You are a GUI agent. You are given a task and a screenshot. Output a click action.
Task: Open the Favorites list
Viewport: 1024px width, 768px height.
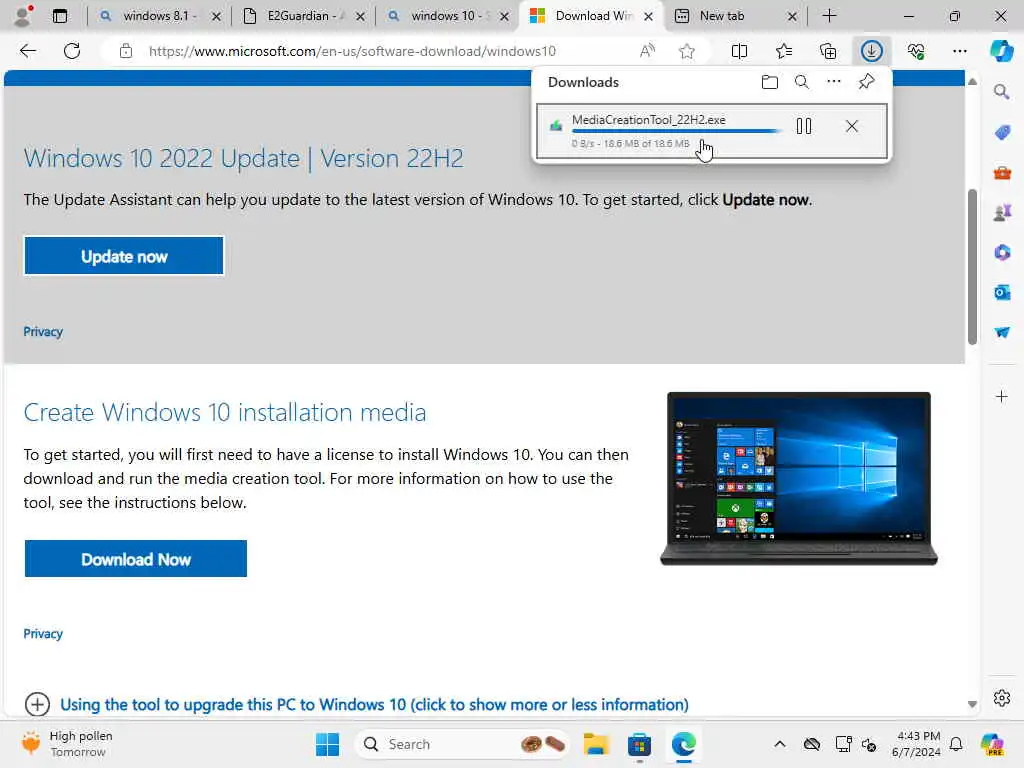784,51
